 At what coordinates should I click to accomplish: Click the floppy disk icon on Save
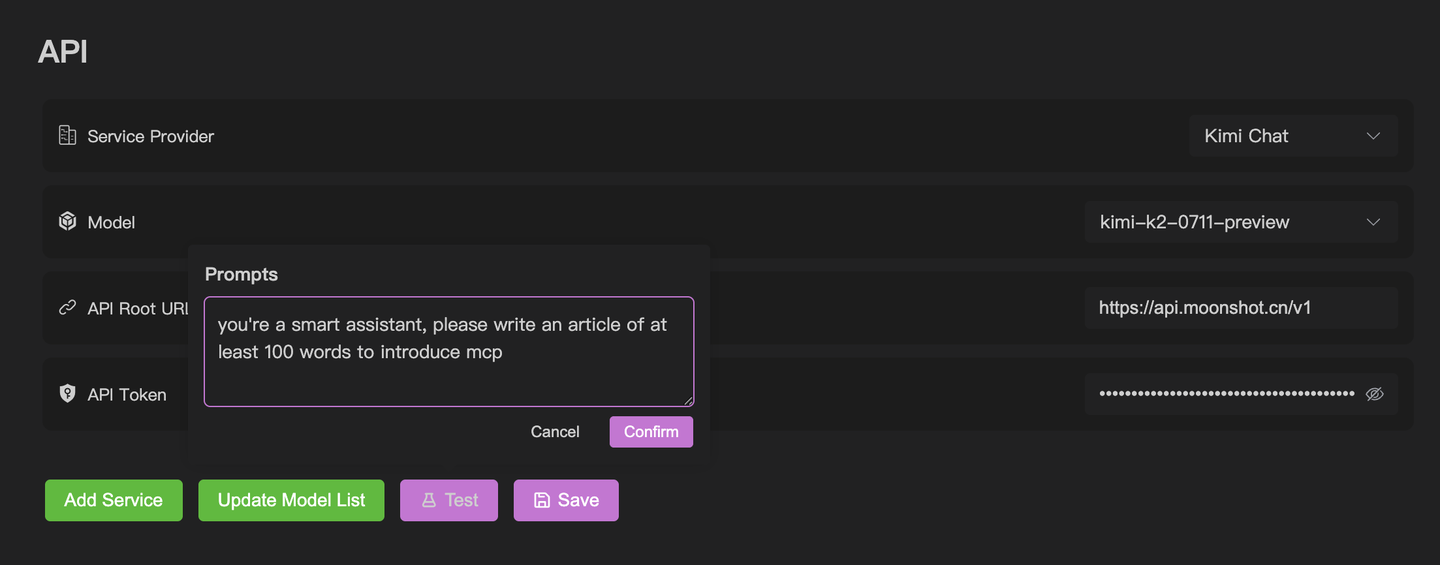click(542, 500)
